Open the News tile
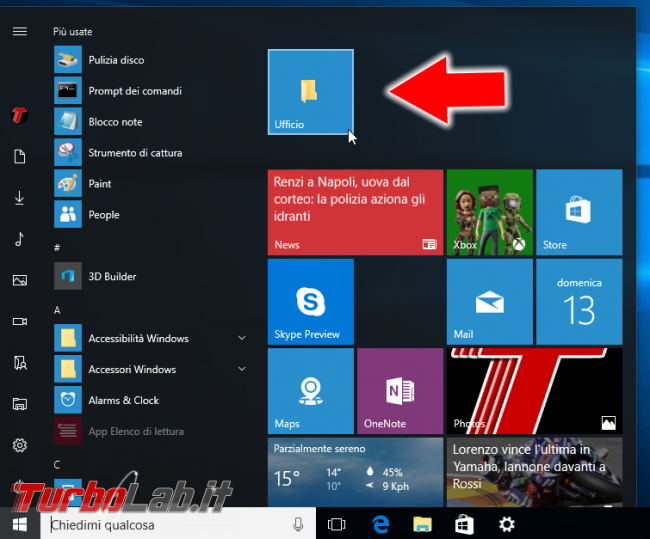The image size is (650, 539). 355,212
